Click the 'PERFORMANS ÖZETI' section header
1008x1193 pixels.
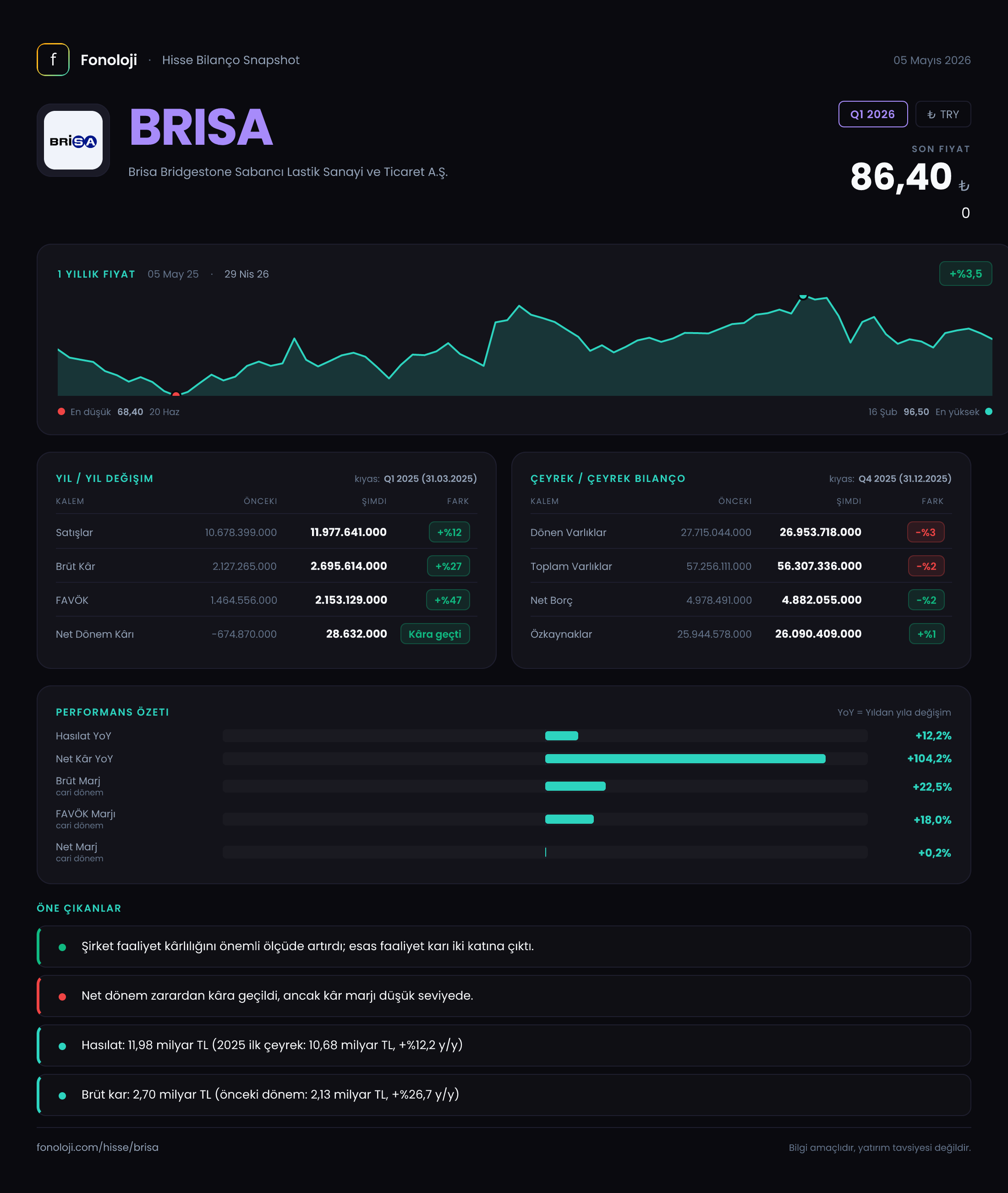pos(113,712)
